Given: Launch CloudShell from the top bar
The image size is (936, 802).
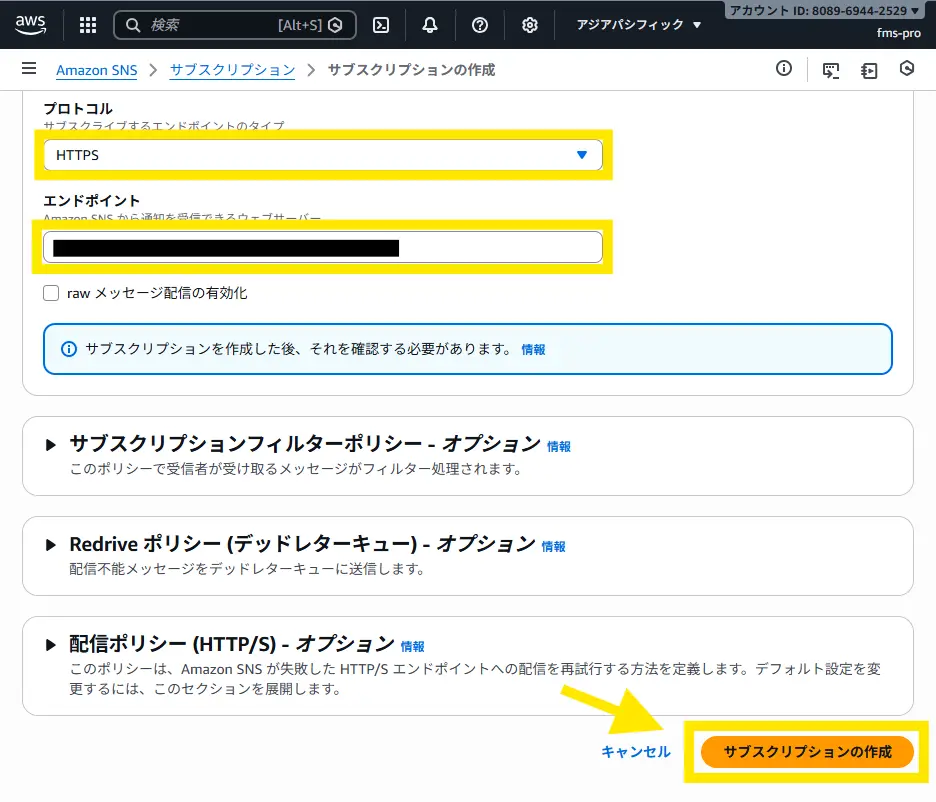Looking at the screenshot, I should 380,25.
